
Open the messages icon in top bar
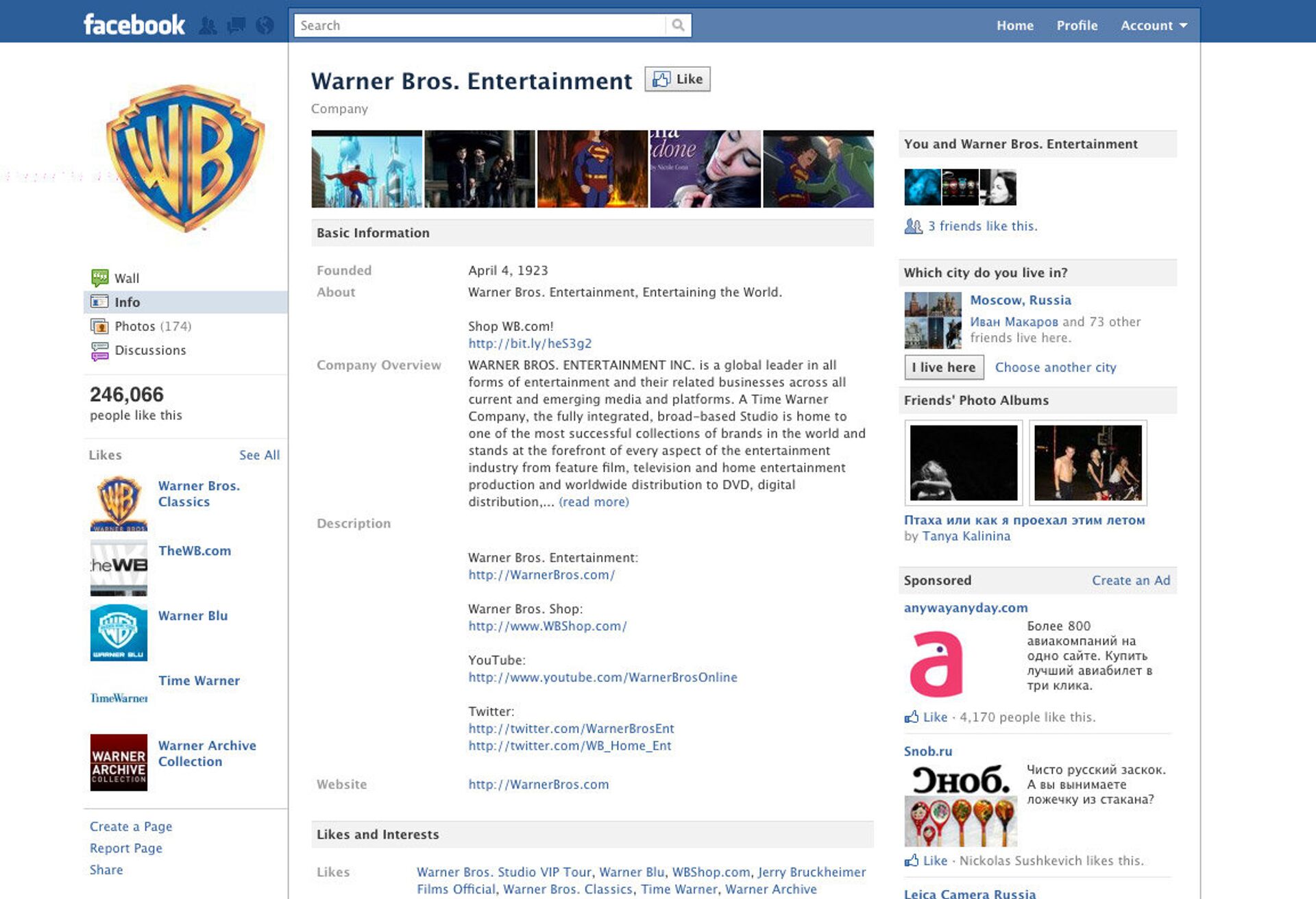[x=236, y=26]
